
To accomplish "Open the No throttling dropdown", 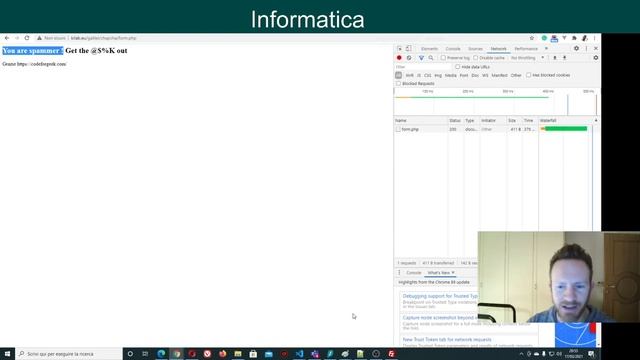I will click(527, 58).
